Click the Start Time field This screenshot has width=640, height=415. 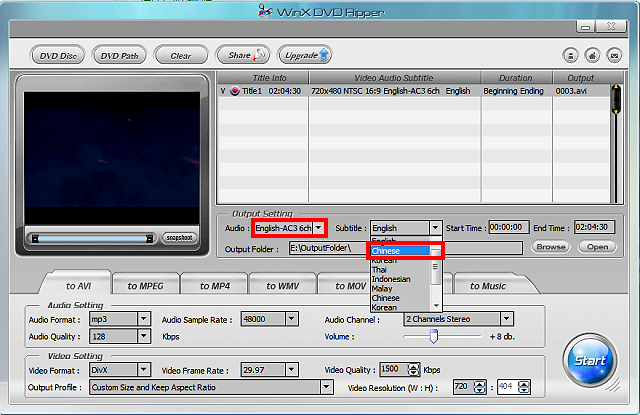tap(509, 227)
